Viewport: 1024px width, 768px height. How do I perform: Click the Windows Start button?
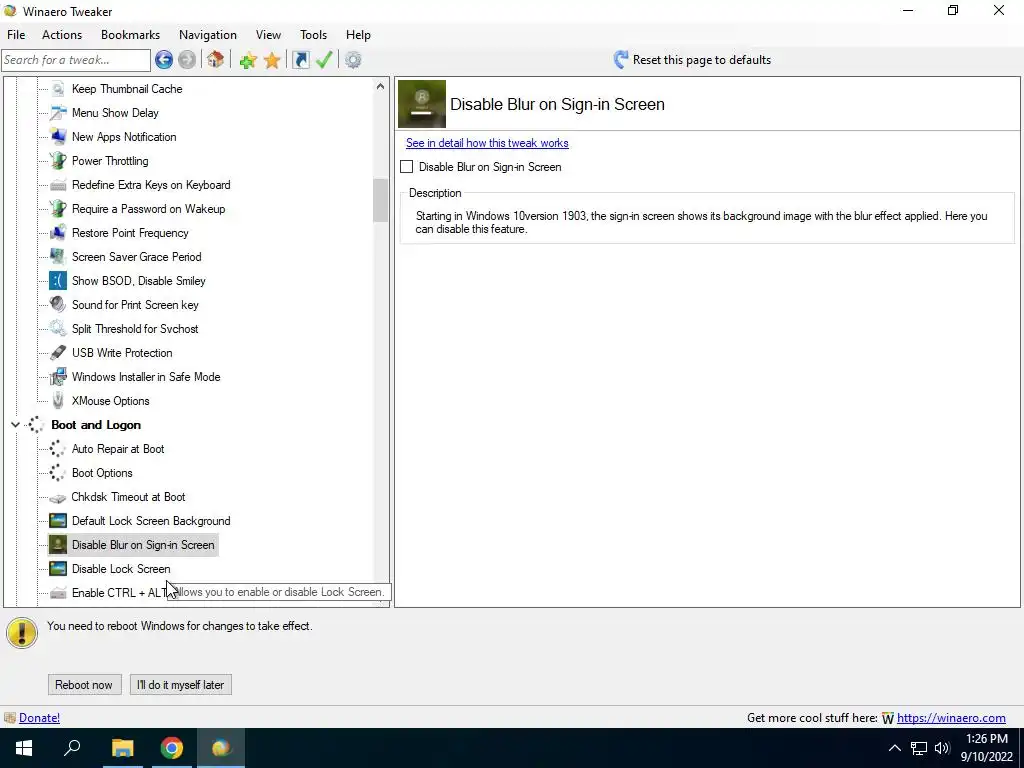click(x=24, y=748)
